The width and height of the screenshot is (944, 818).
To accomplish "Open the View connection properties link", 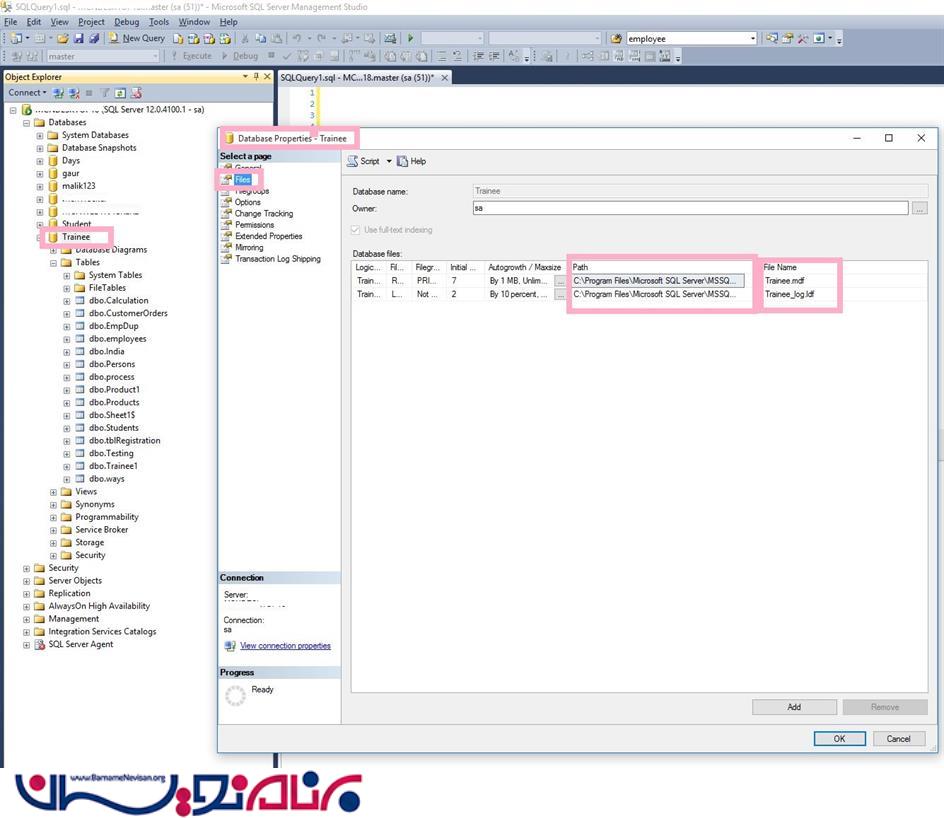I will [x=285, y=646].
